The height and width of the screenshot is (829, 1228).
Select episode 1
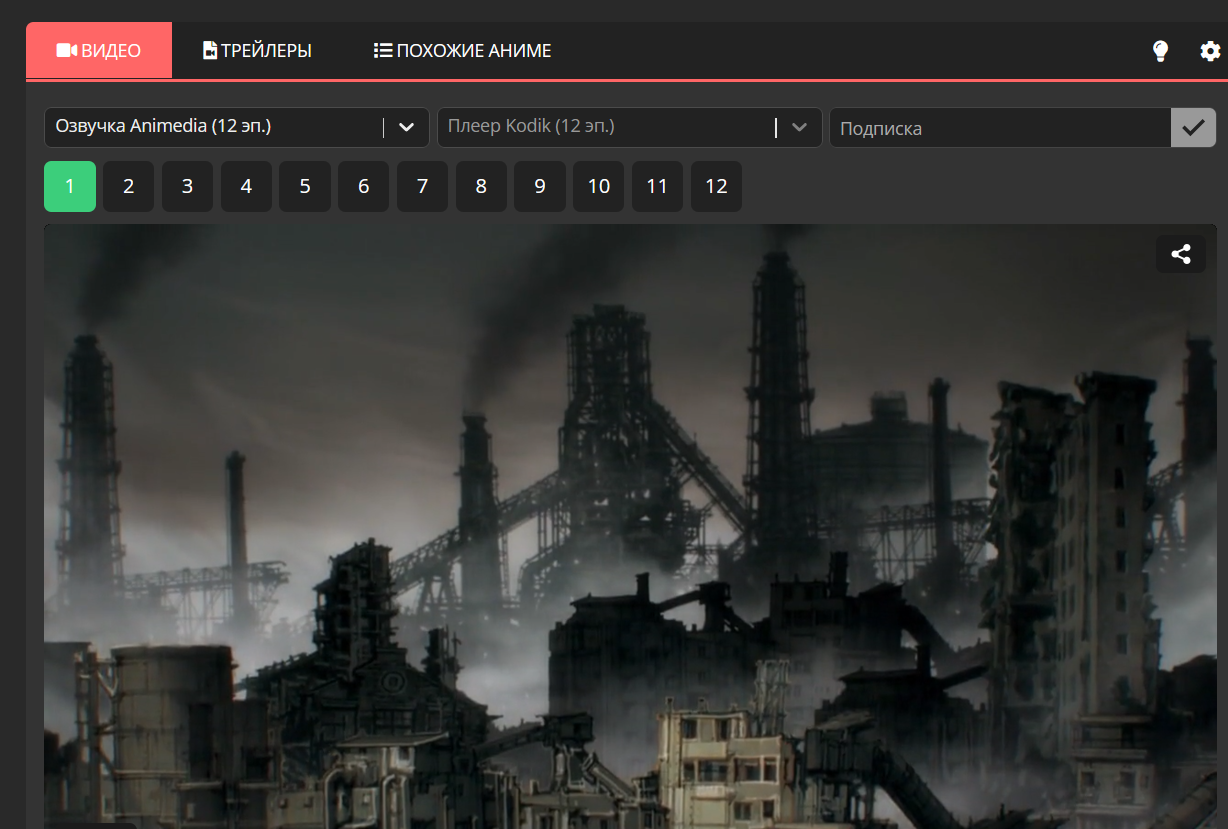pos(70,186)
